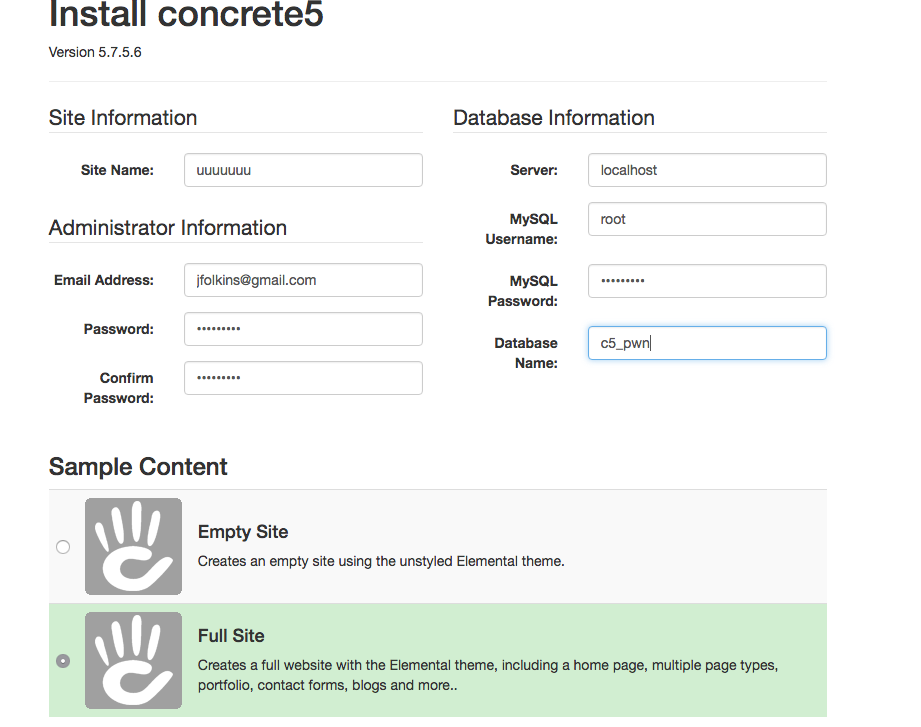Focus the Site Name input field
Image resolution: width=921 pixels, height=727 pixels.
point(303,170)
